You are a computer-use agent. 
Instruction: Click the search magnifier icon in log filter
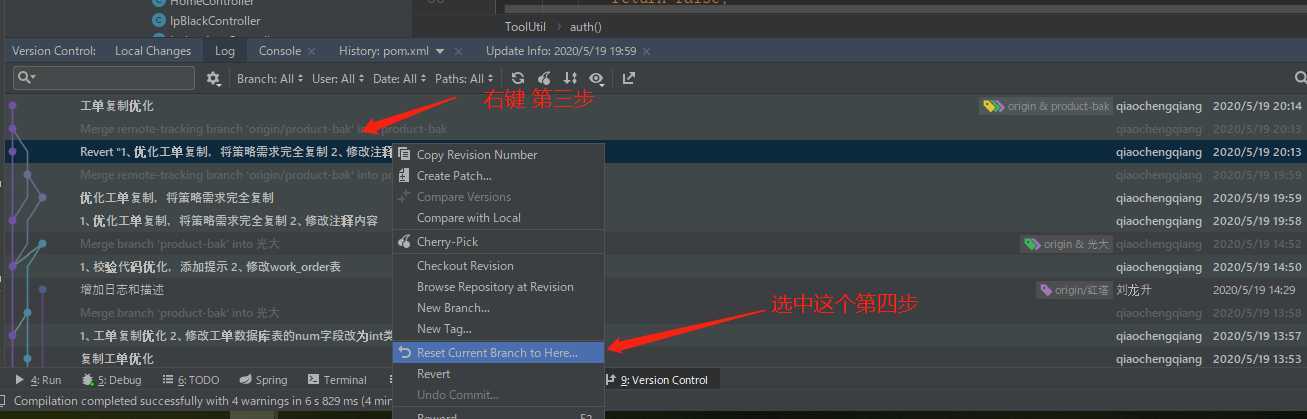24,78
